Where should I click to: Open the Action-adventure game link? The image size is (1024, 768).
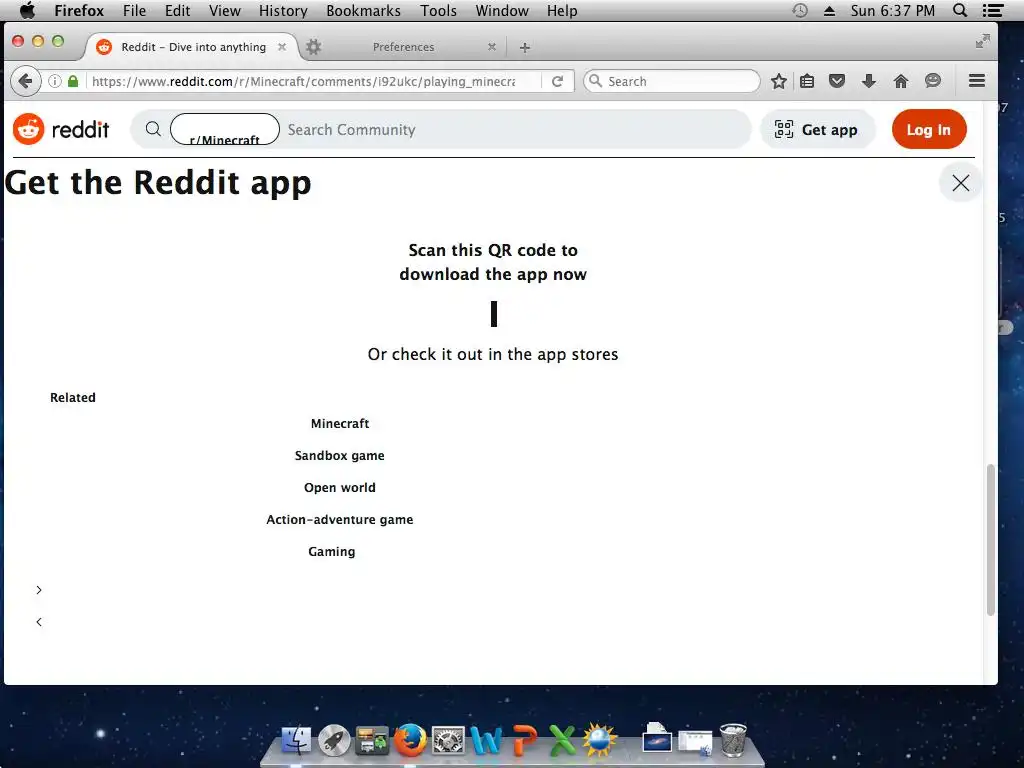click(x=340, y=519)
